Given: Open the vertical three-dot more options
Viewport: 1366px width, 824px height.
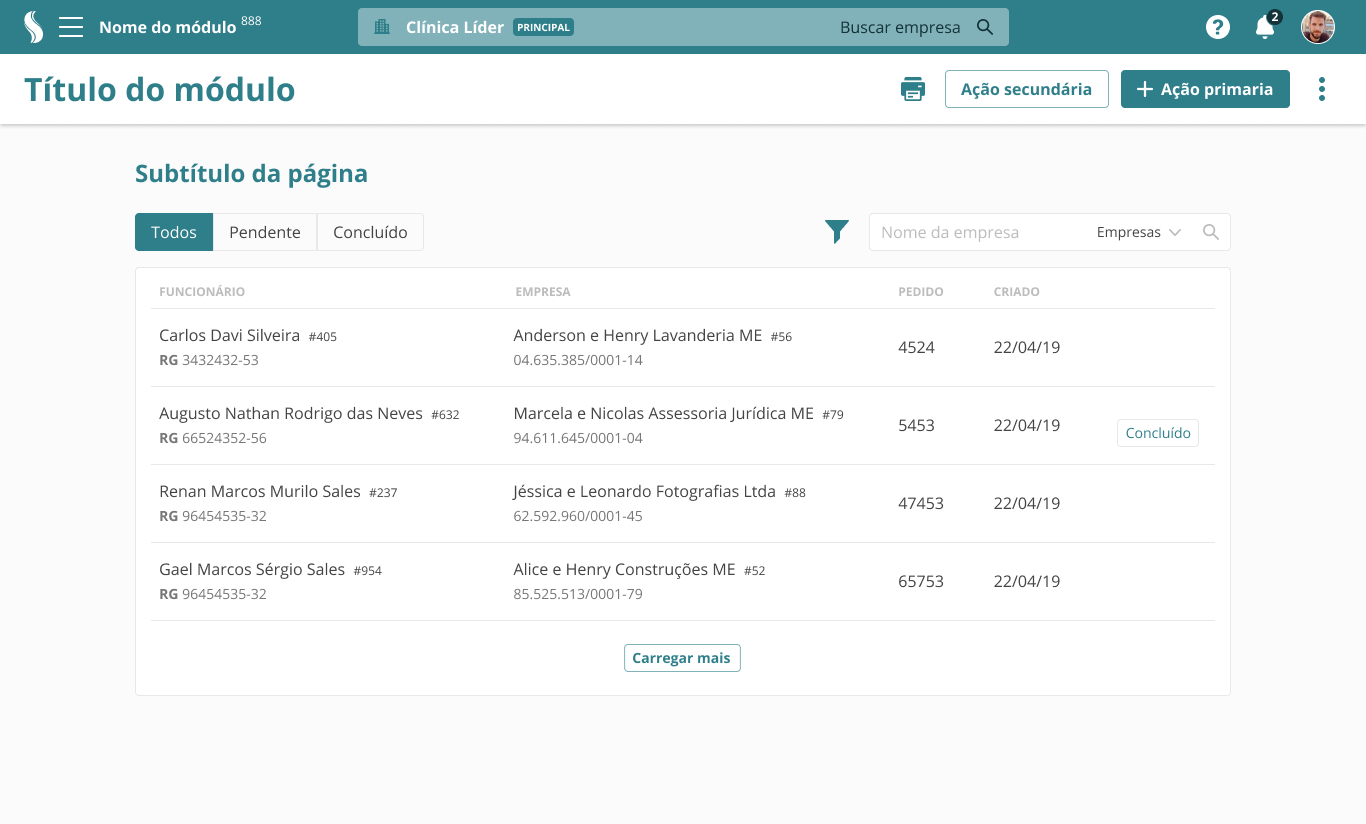Looking at the screenshot, I should tap(1322, 89).
